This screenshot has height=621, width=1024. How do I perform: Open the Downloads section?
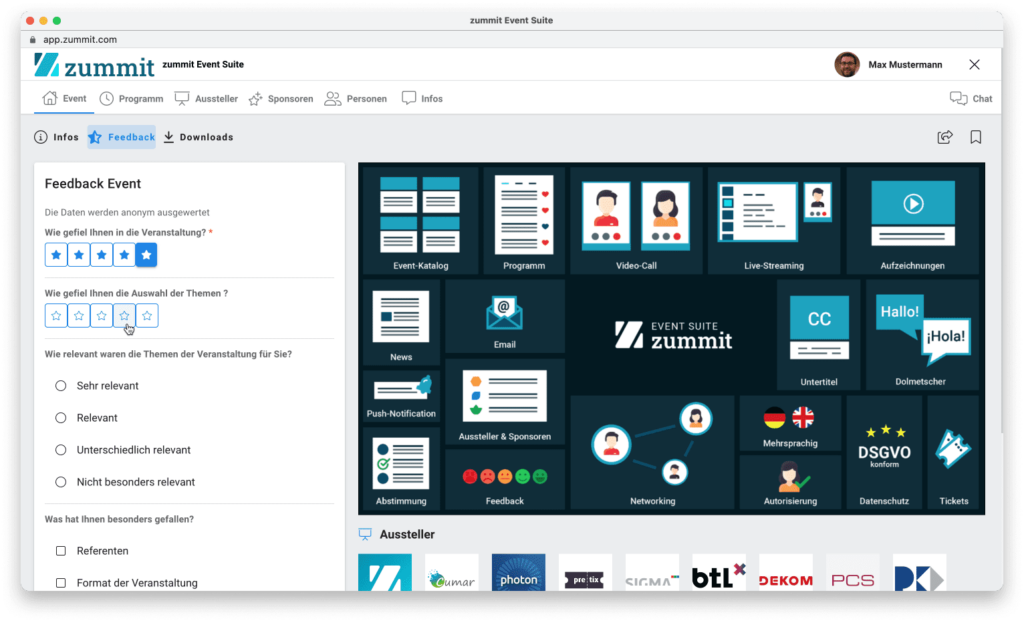(x=197, y=137)
